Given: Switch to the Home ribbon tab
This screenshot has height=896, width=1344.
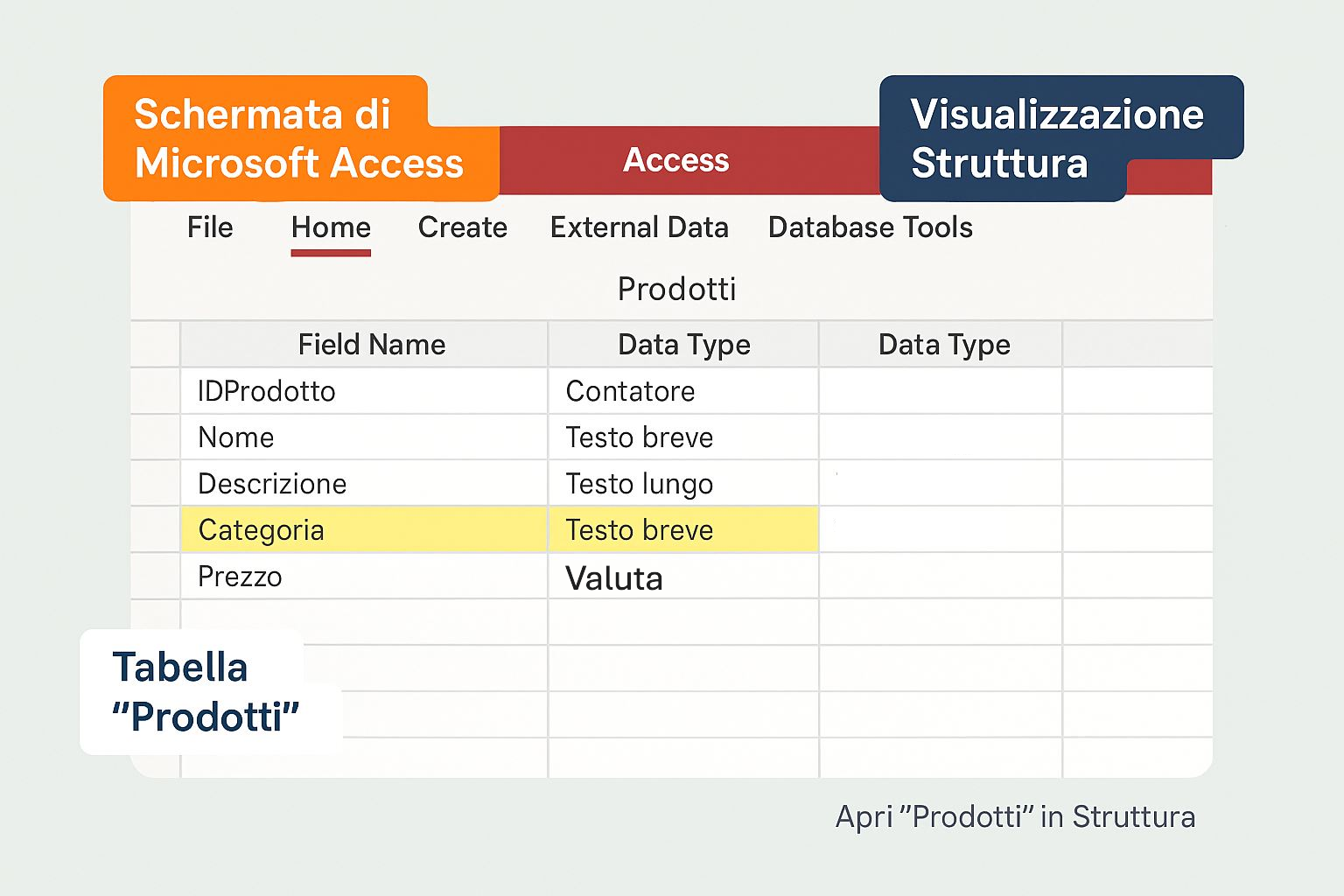Looking at the screenshot, I should tap(331, 227).
